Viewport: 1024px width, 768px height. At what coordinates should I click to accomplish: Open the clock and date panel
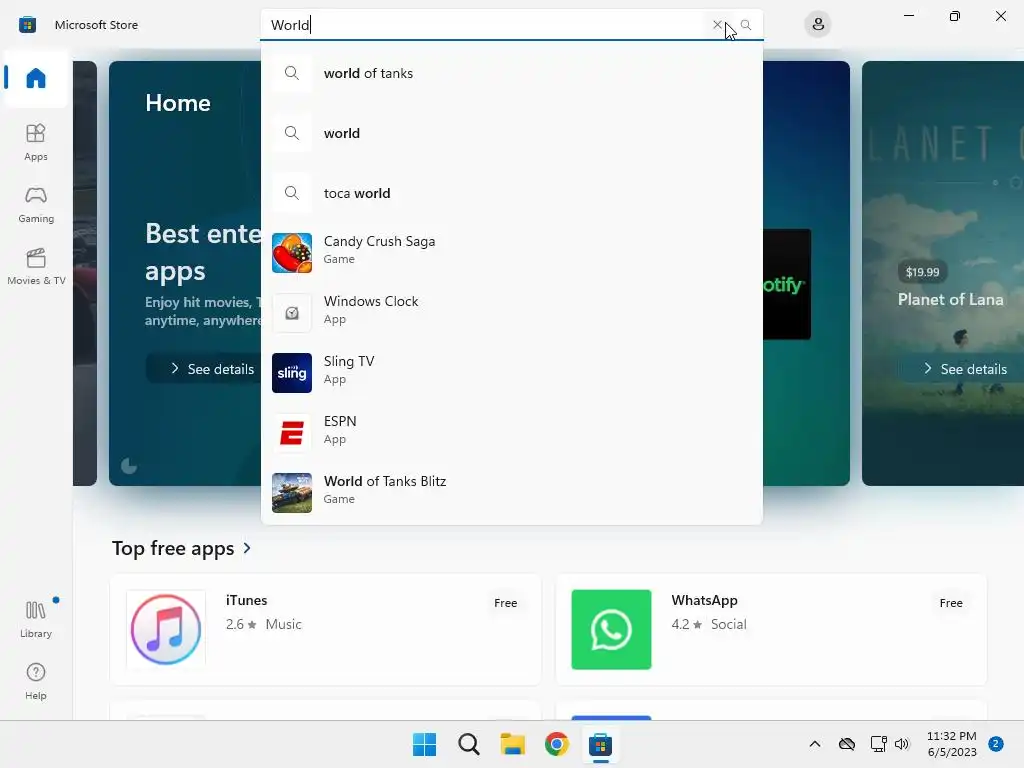coord(952,744)
